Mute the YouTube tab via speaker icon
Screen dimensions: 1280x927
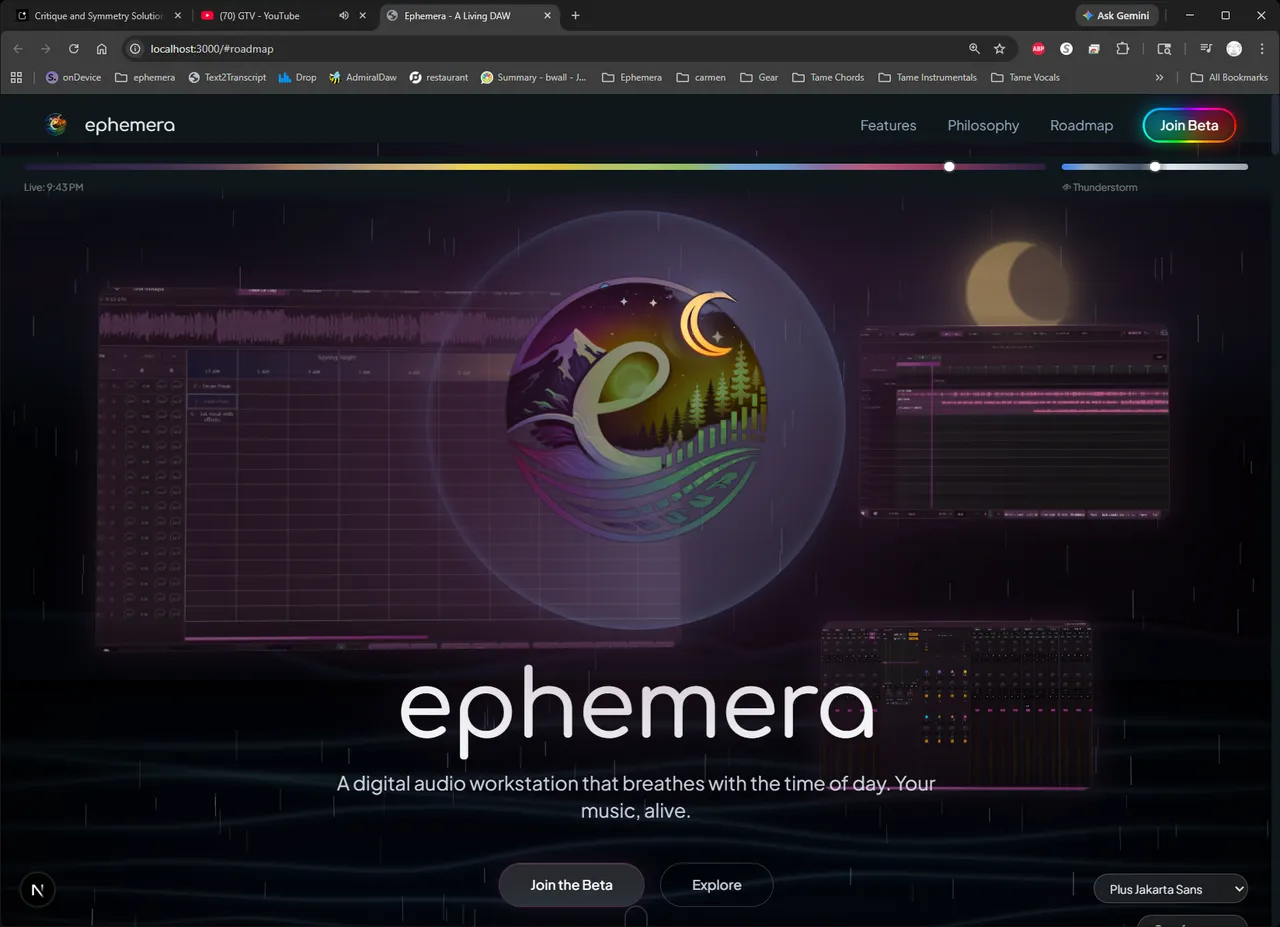[x=344, y=16]
